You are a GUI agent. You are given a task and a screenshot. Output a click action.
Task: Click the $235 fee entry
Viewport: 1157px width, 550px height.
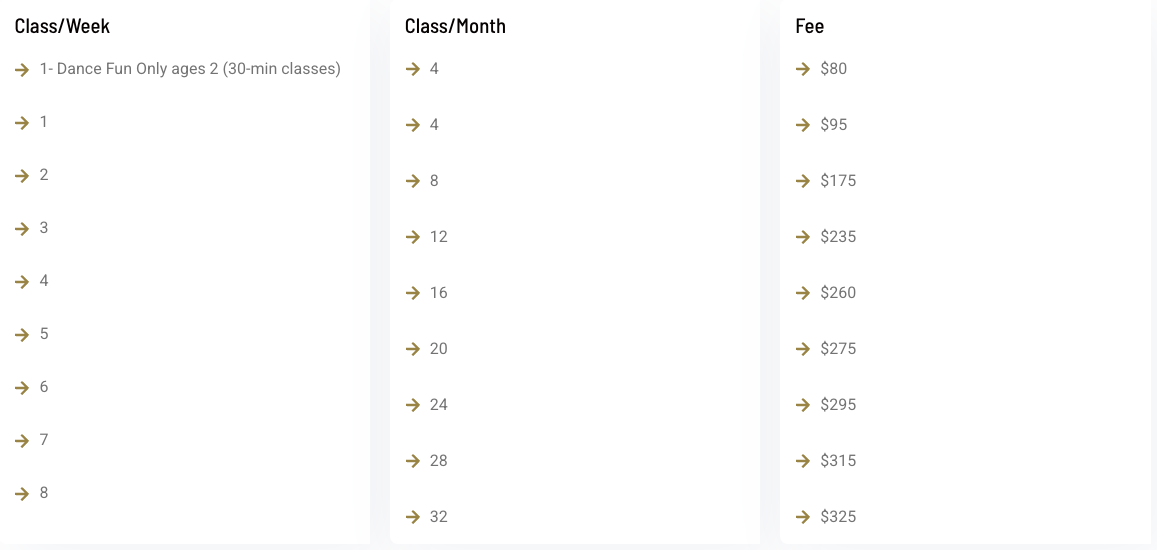click(838, 237)
